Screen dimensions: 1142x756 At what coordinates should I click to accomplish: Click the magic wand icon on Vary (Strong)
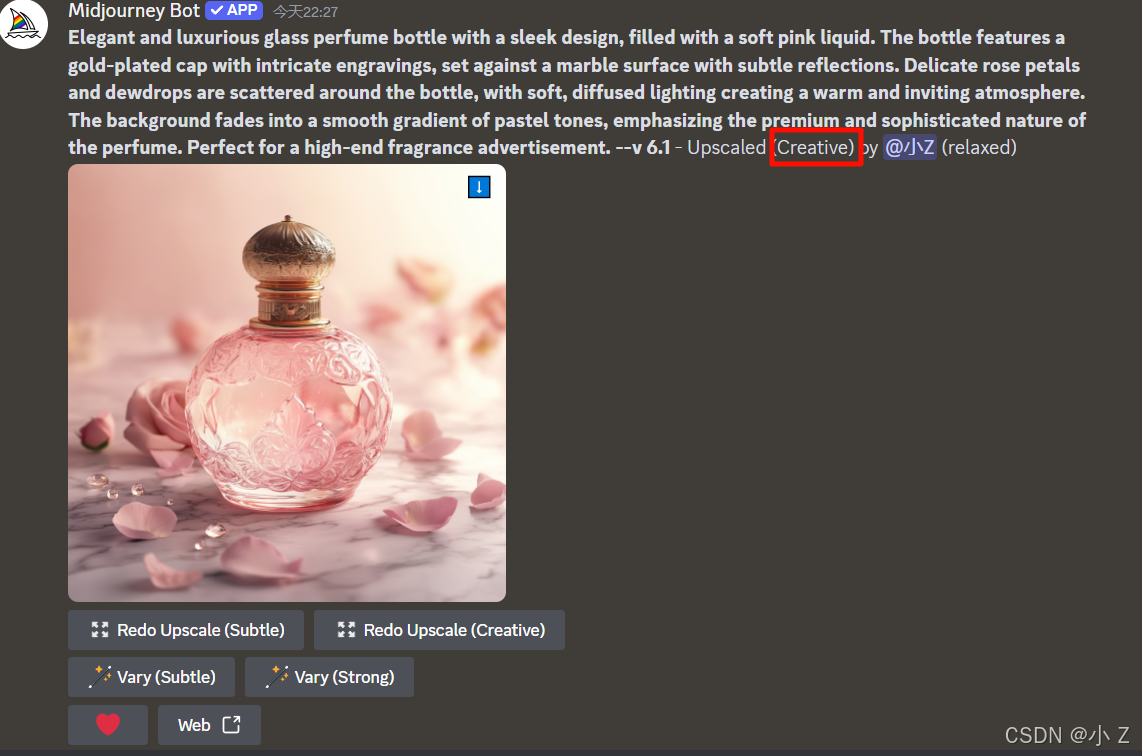[x=277, y=677]
